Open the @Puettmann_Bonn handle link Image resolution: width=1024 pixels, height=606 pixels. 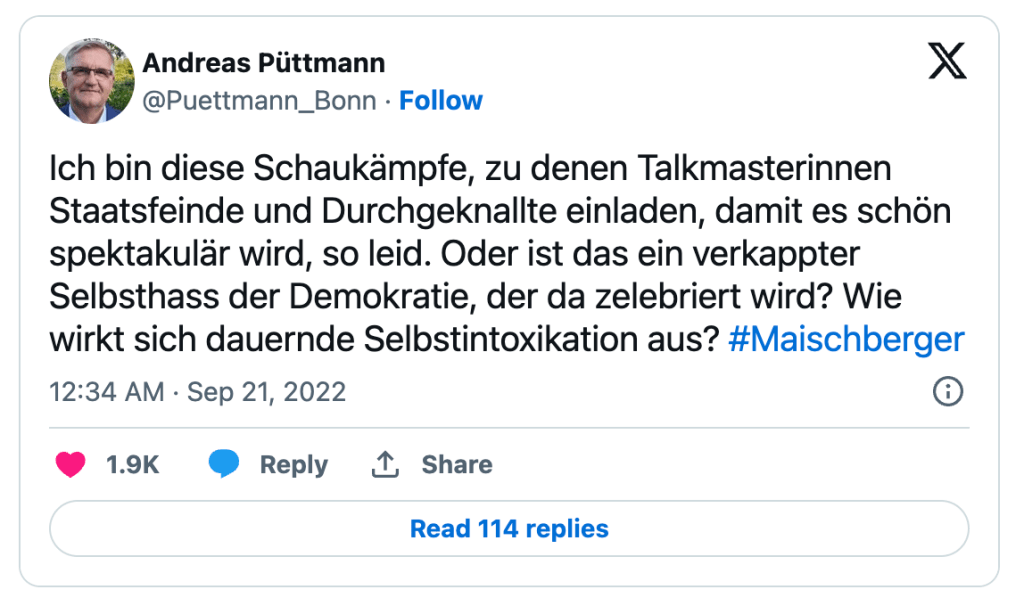coord(260,101)
